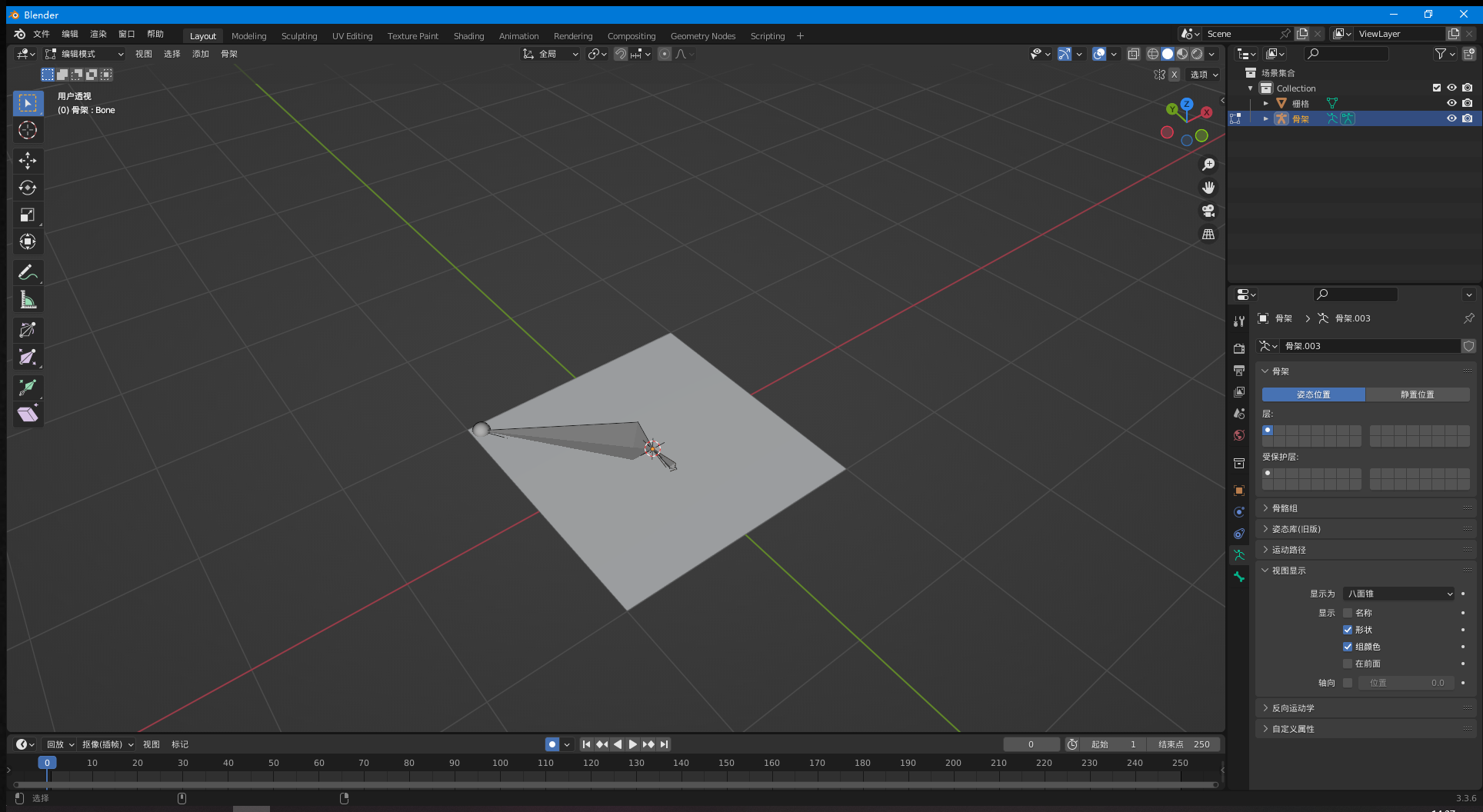Open the 选项 button in viewport
The width and height of the screenshot is (1483, 812).
click(x=1204, y=75)
